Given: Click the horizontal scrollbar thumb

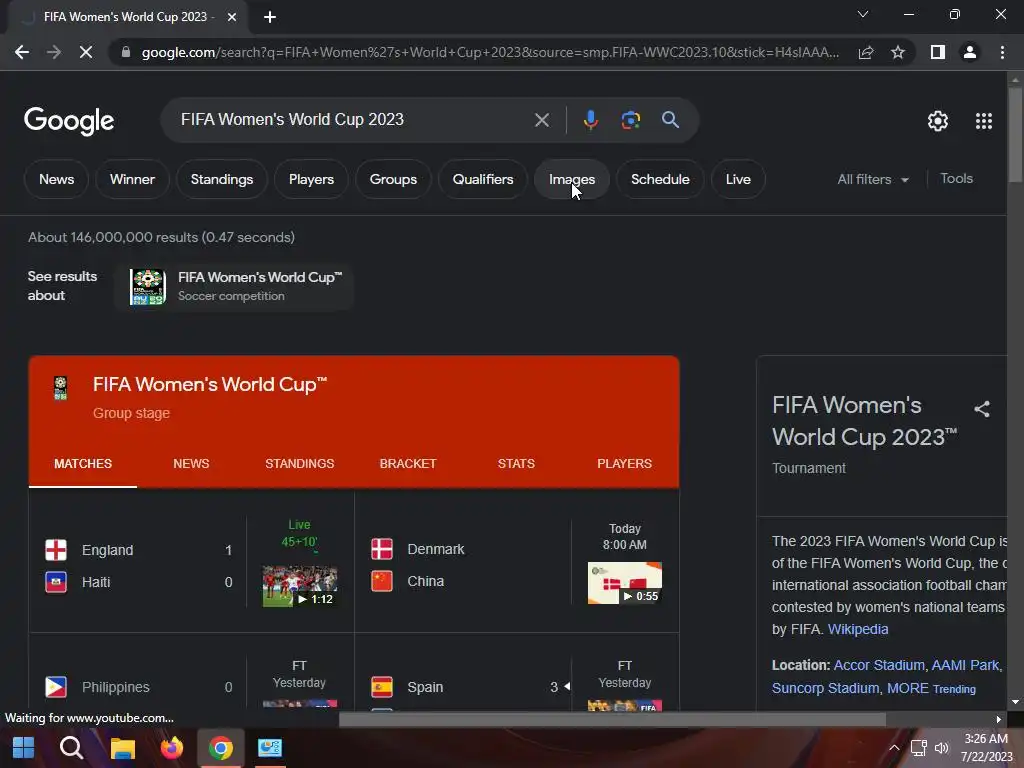Looking at the screenshot, I should 612,719.
